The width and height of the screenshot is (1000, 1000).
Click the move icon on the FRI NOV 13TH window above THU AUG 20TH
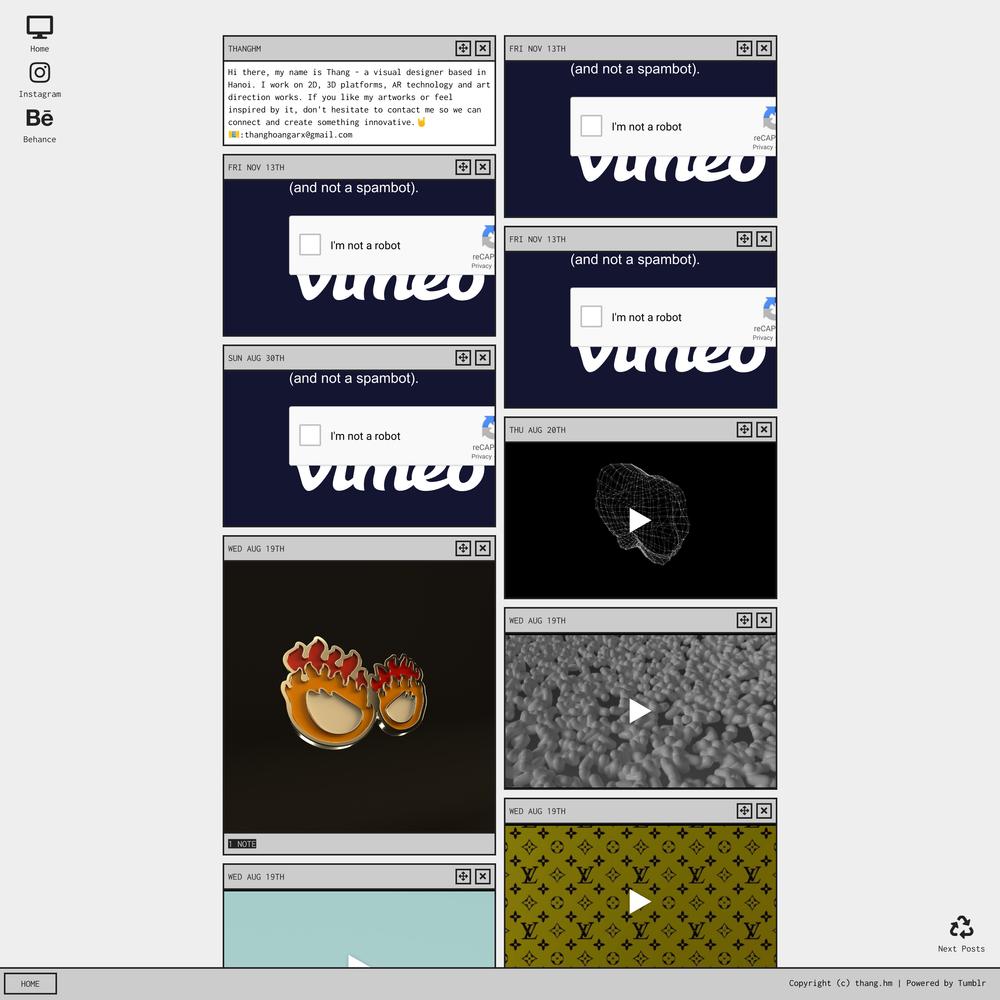pos(744,239)
